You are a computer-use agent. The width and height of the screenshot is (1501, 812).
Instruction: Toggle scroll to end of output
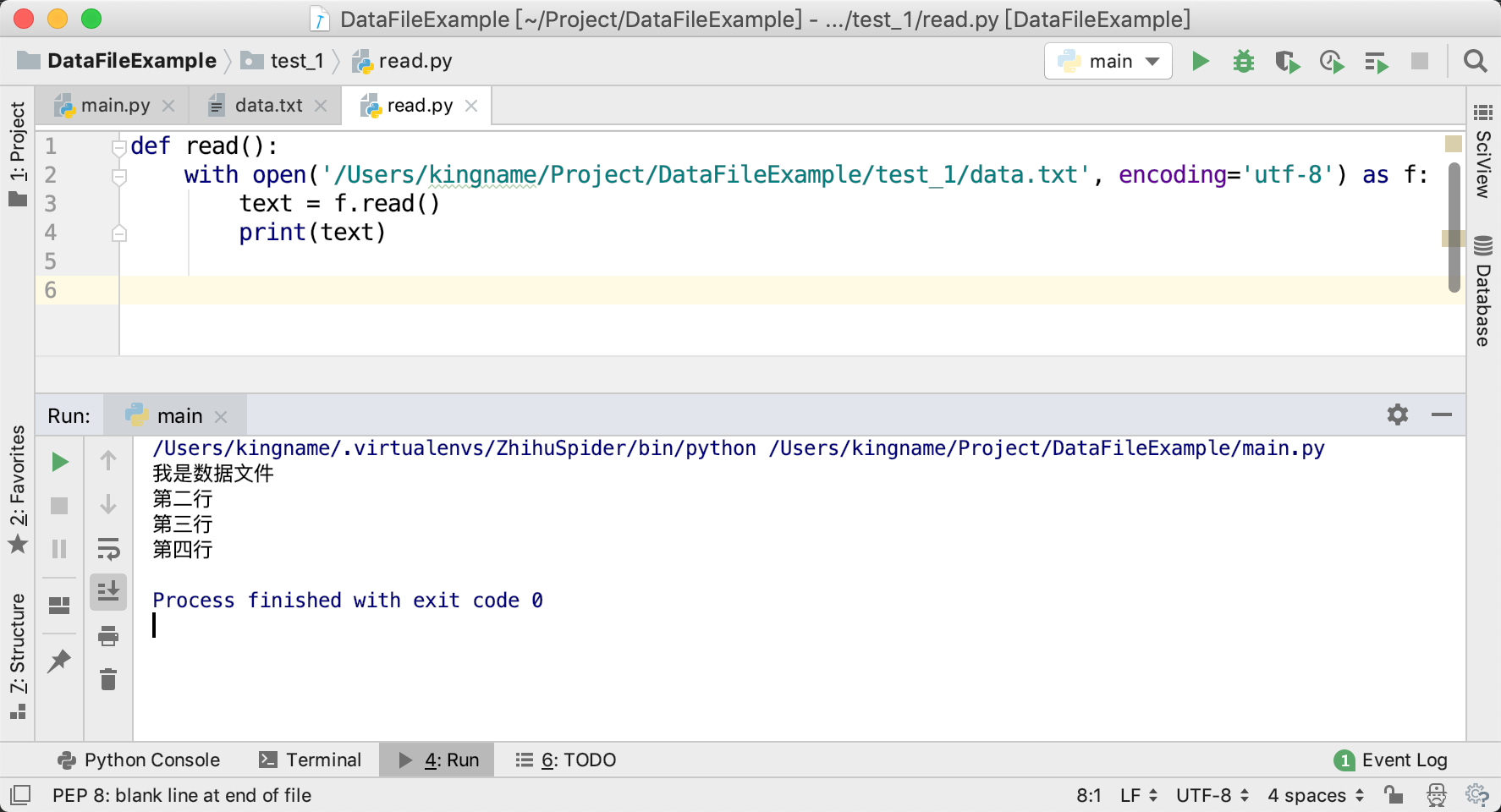coord(108,592)
